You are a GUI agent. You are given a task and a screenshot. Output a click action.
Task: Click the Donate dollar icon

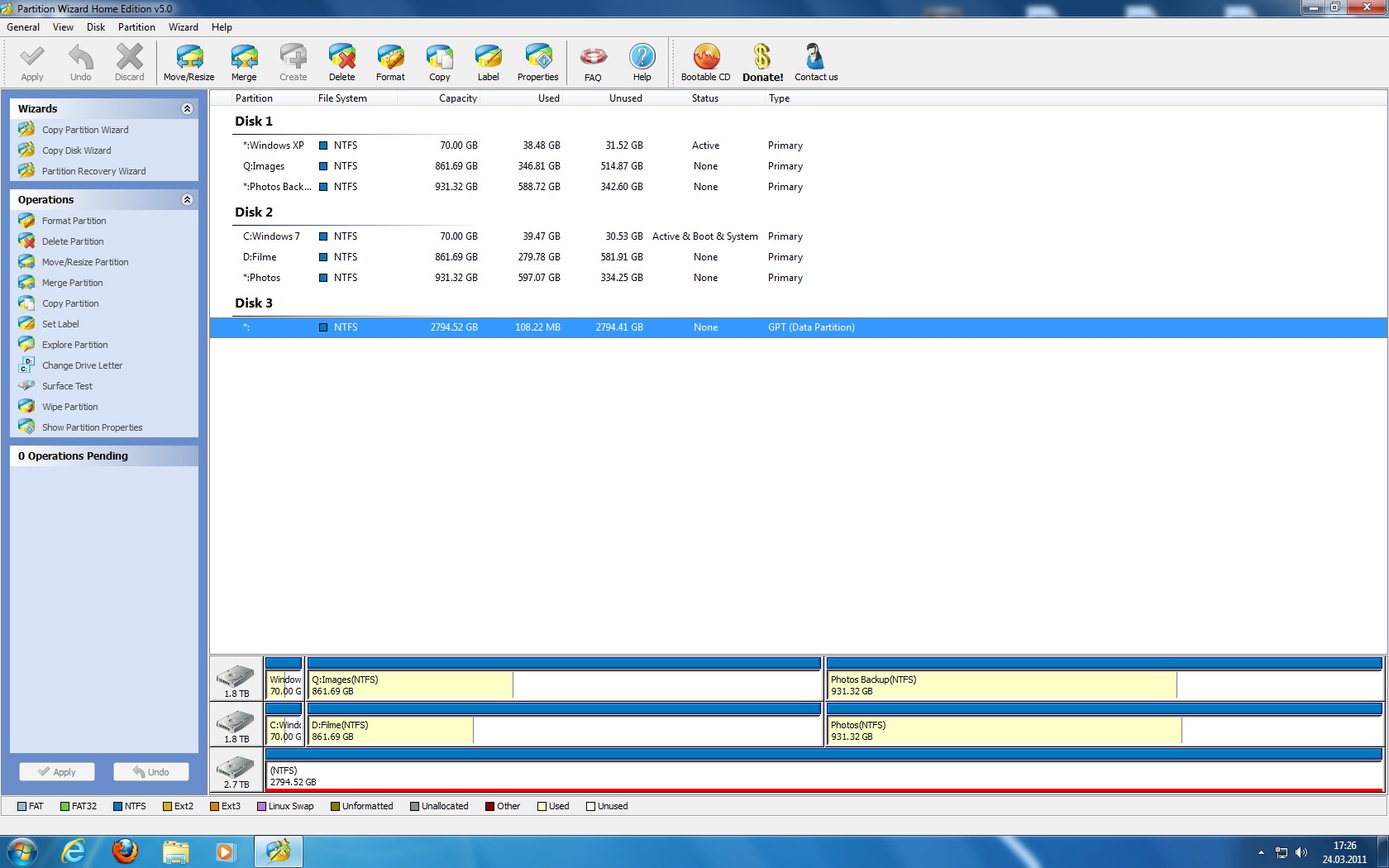pos(762,63)
